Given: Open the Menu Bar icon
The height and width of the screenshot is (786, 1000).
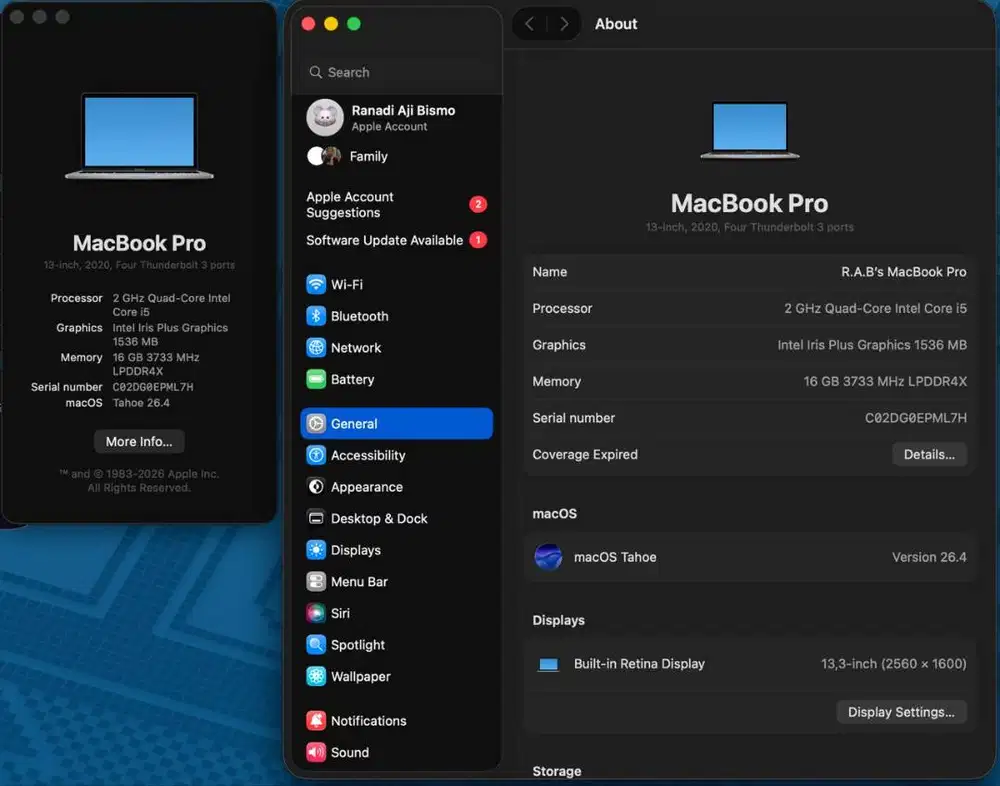Looking at the screenshot, I should pyautogui.click(x=316, y=582).
